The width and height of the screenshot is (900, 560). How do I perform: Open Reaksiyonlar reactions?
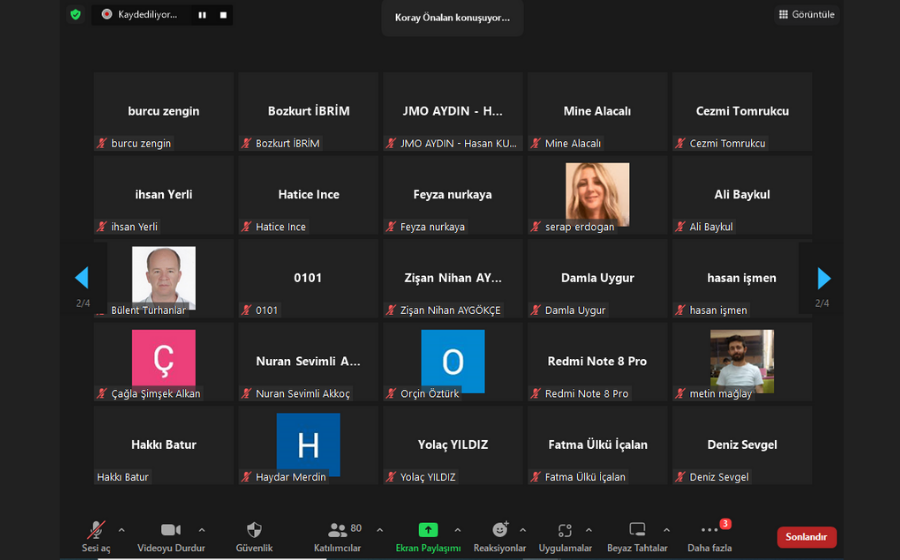tap(499, 536)
